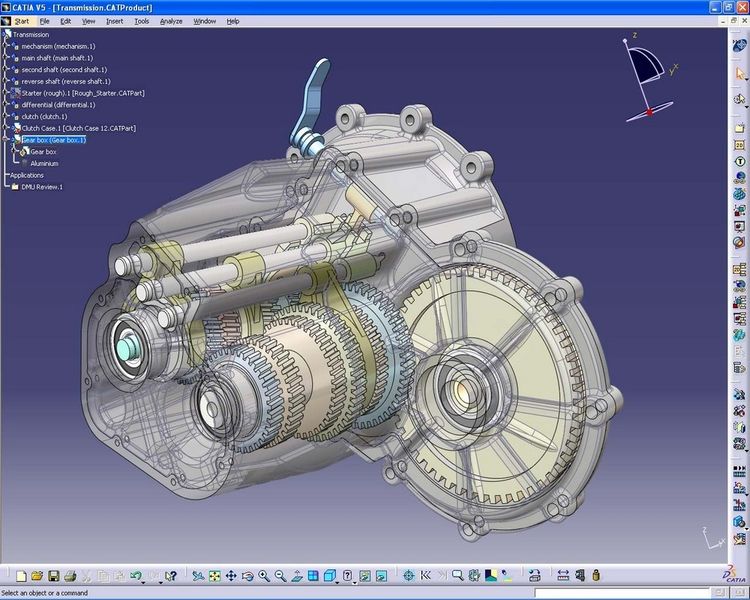Click the Zoom Out magnifier icon
Image resolution: width=750 pixels, height=600 pixels.
(x=281, y=576)
